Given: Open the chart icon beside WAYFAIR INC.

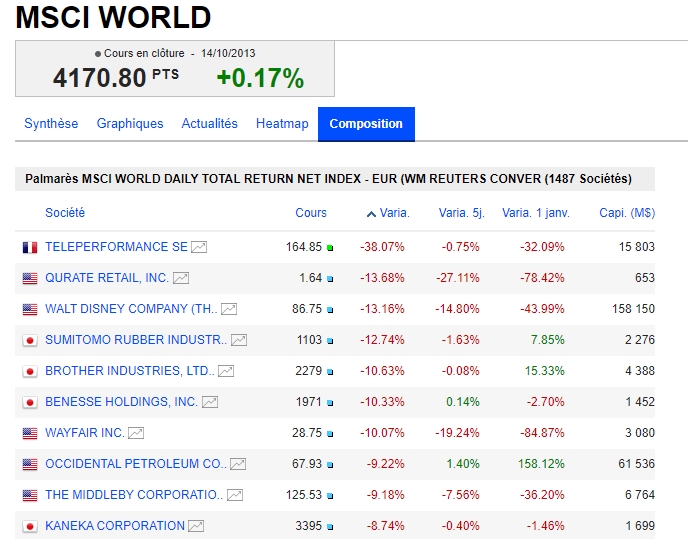Looking at the screenshot, I should [x=136, y=433].
